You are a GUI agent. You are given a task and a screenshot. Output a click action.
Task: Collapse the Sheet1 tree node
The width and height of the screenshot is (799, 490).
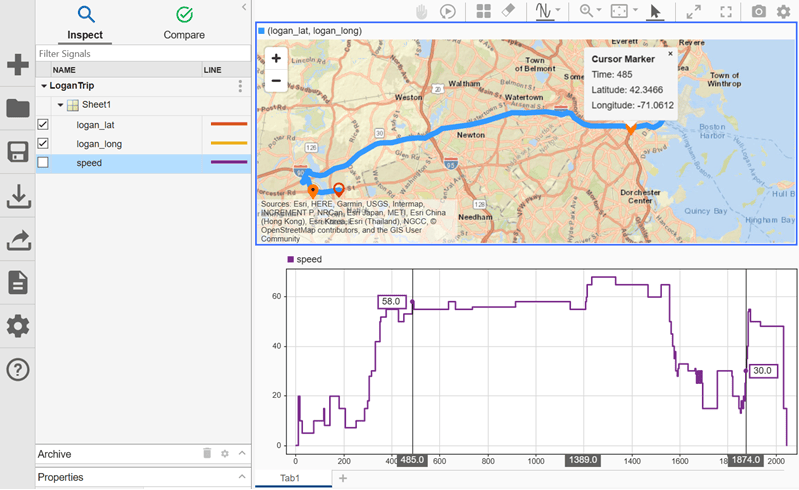60,105
